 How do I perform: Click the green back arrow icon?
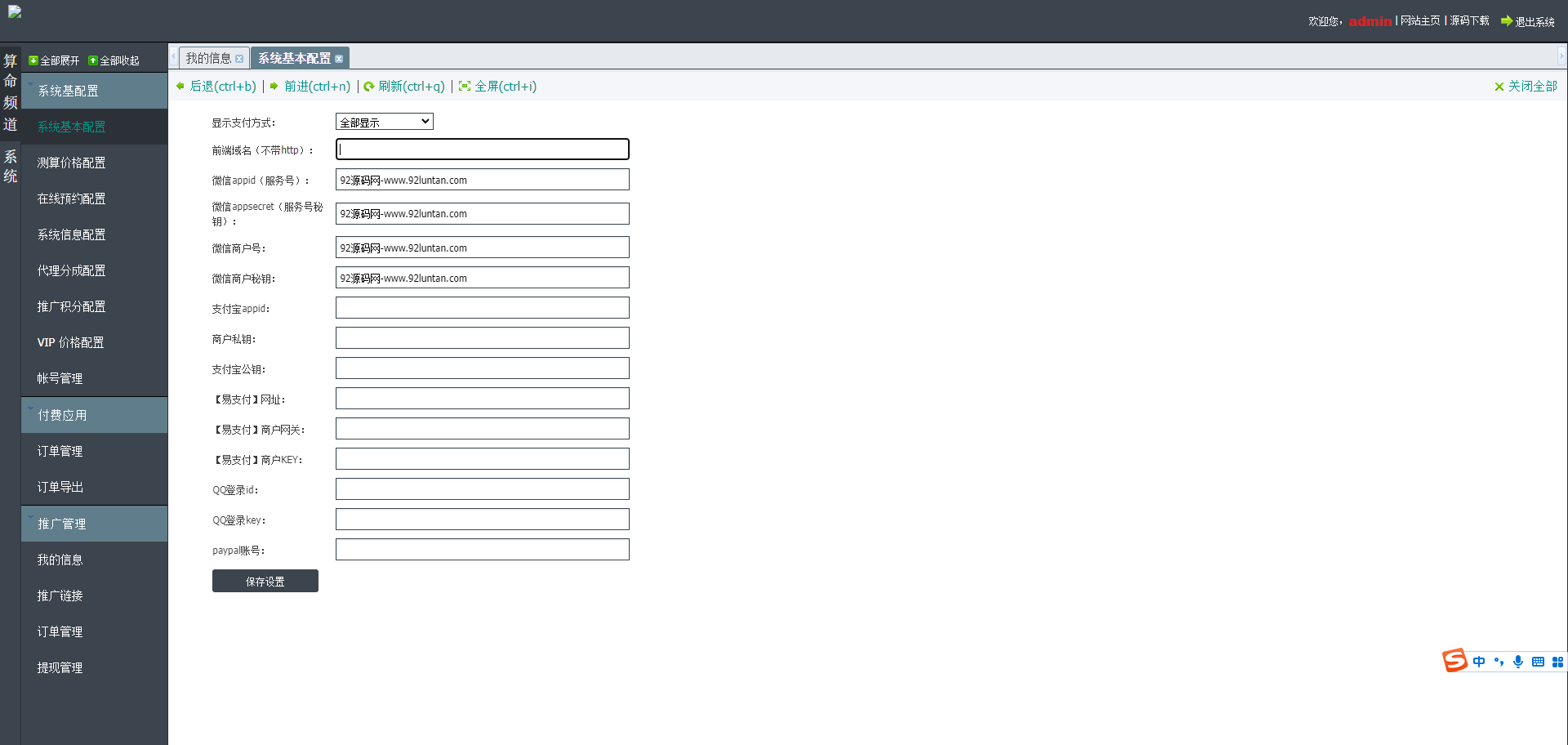(x=180, y=86)
